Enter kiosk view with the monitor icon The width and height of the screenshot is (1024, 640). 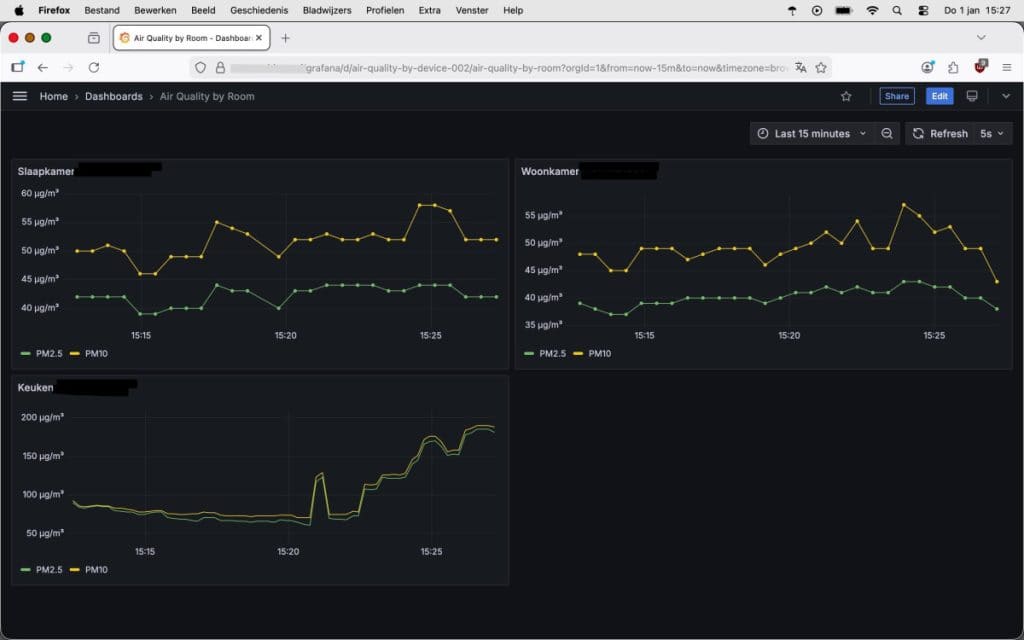(971, 96)
